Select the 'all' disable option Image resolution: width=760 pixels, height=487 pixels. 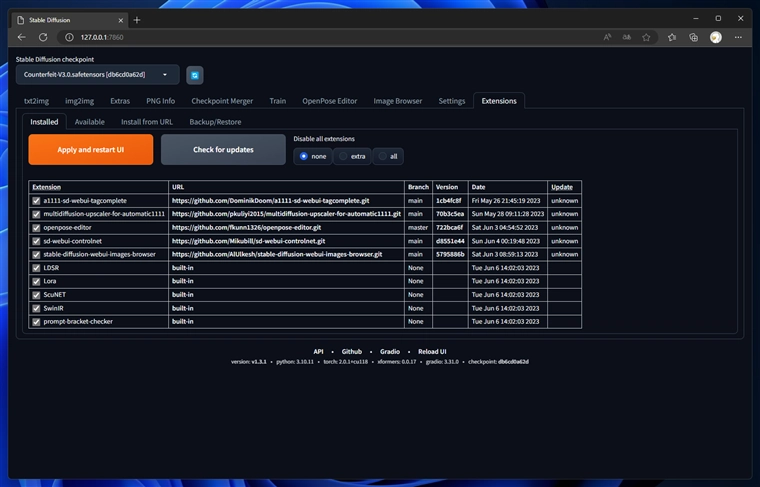pyautogui.click(x=388, y=157)
